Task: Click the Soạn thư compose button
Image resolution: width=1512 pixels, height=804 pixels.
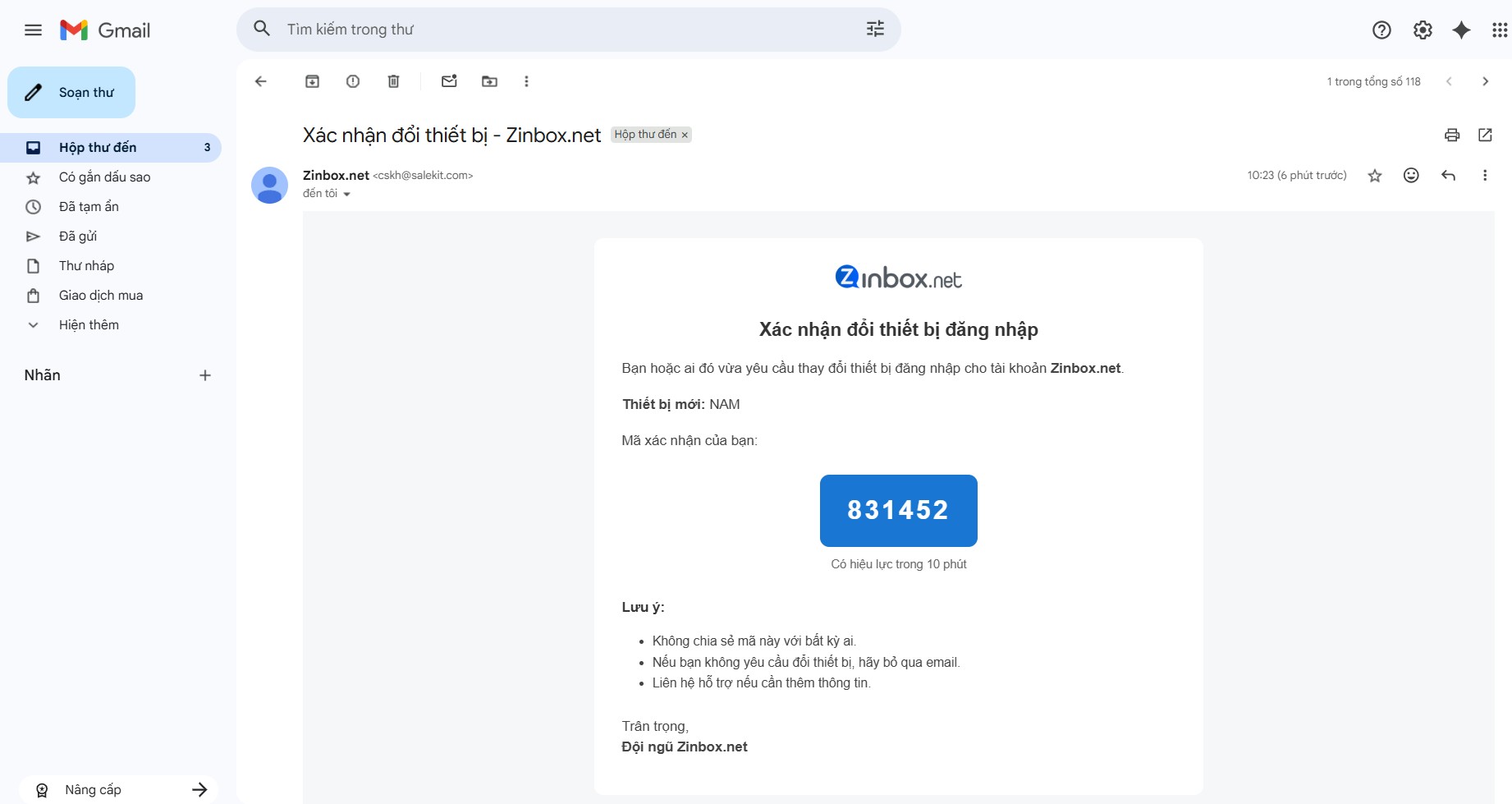Action: 71,93
